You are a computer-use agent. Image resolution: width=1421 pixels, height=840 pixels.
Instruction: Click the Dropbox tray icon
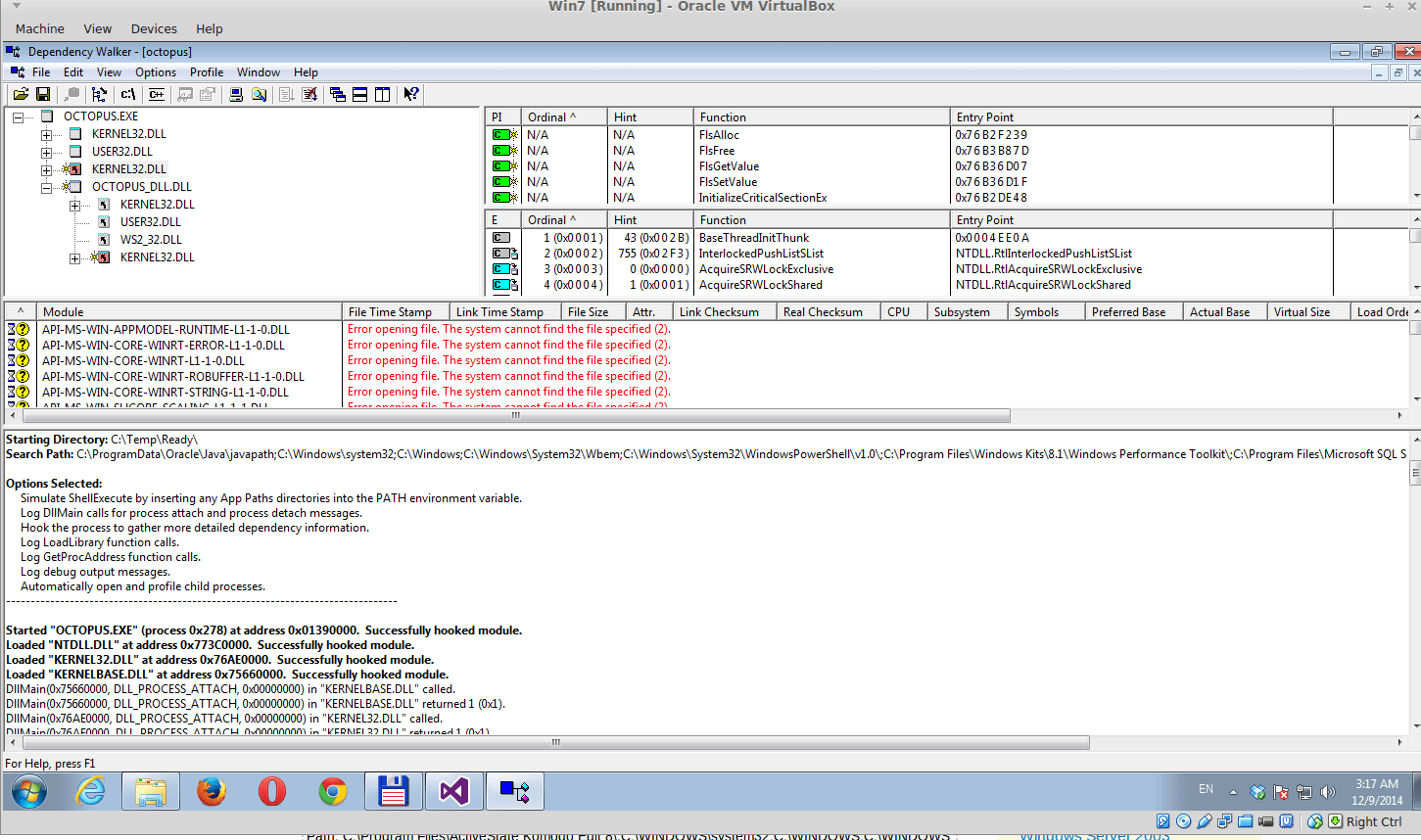1257,791
